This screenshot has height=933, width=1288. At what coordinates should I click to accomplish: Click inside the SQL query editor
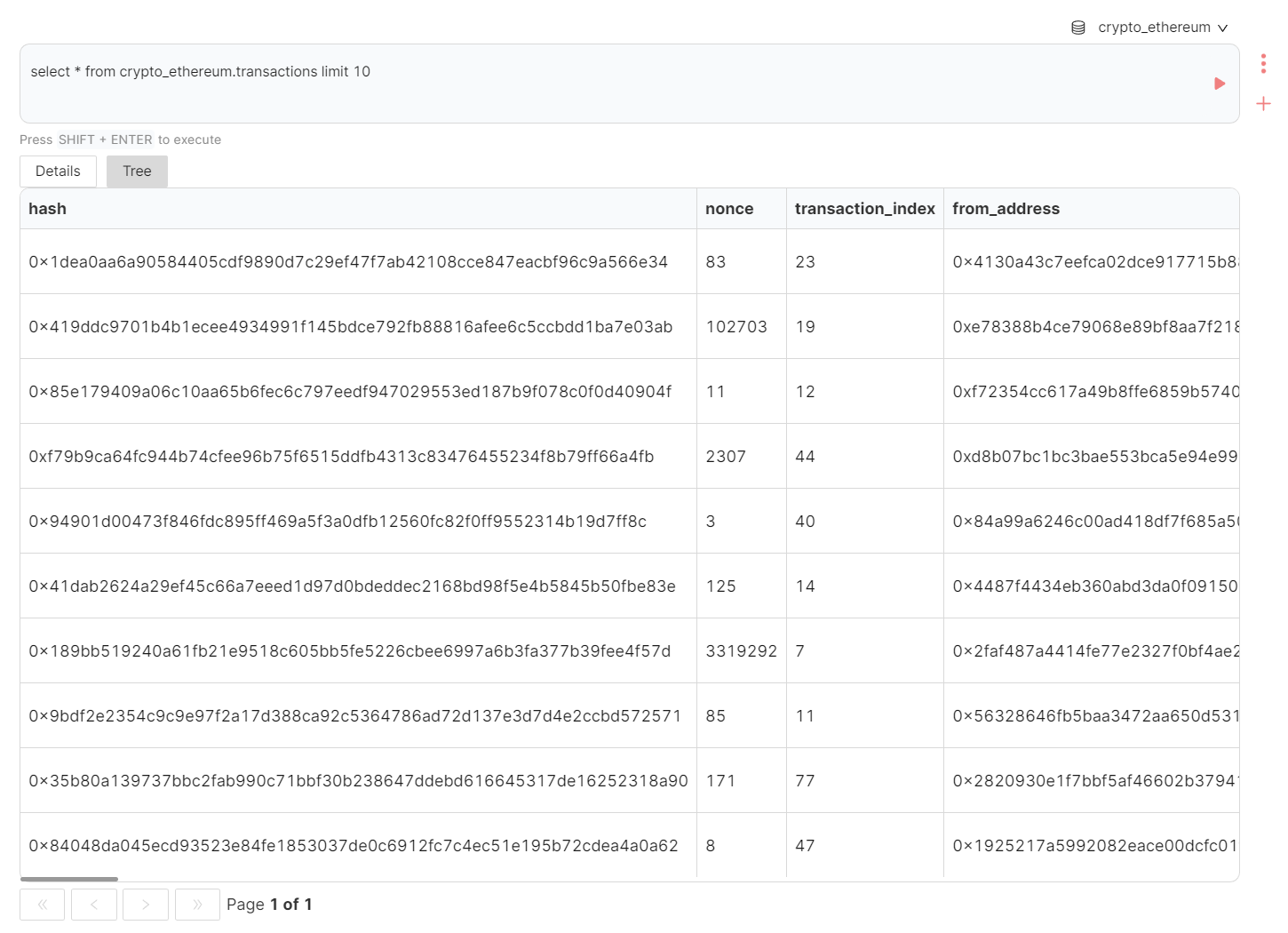click(629, 84)
